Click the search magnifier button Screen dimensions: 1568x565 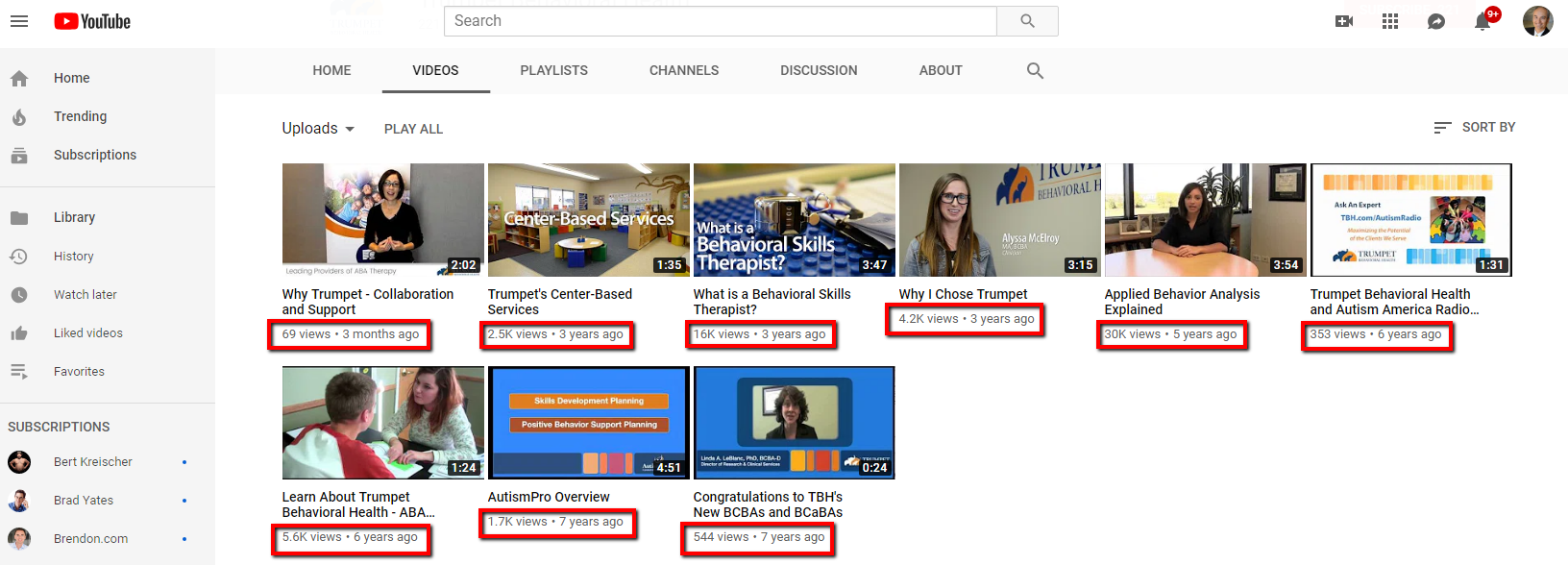[1027, 21]
